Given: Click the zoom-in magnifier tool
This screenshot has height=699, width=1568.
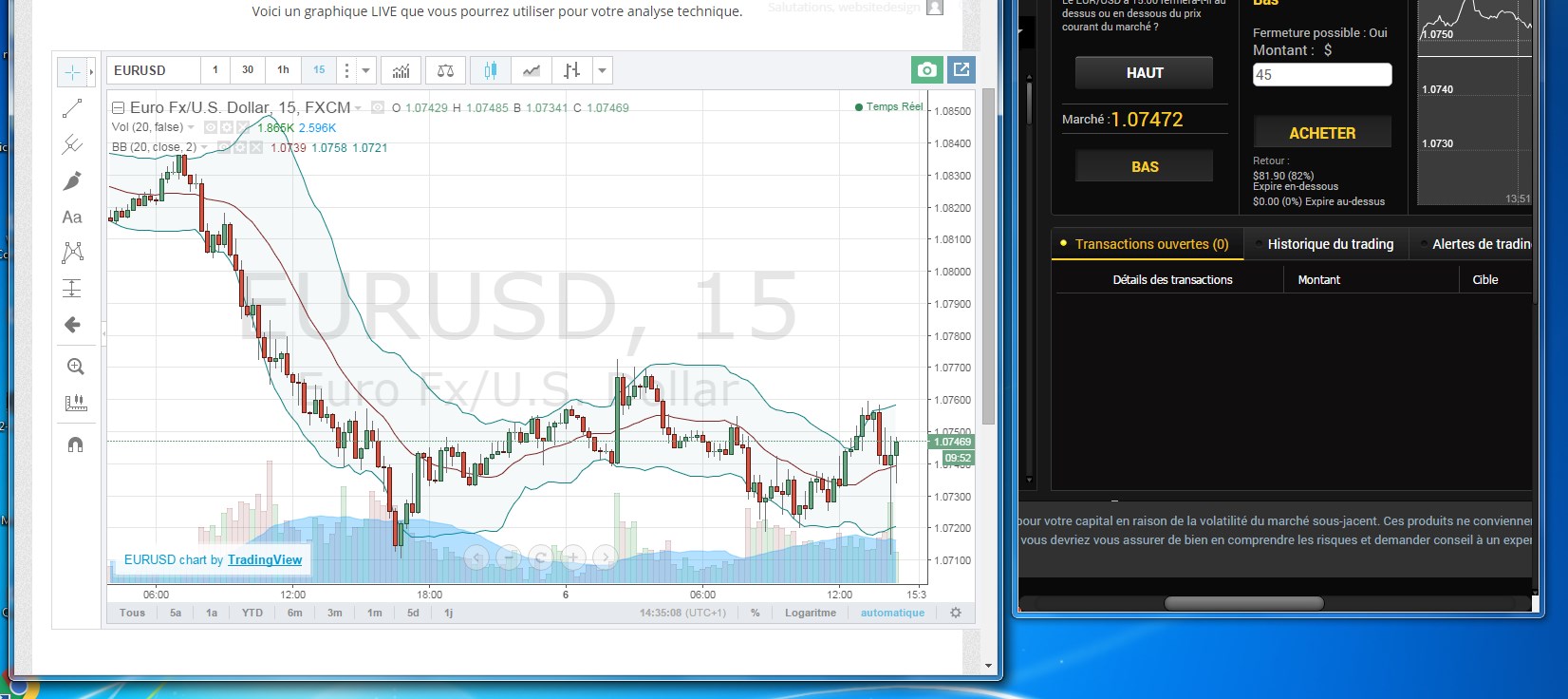Looking at the screenshot, I should pyautogui.click(x=75, y=367).
